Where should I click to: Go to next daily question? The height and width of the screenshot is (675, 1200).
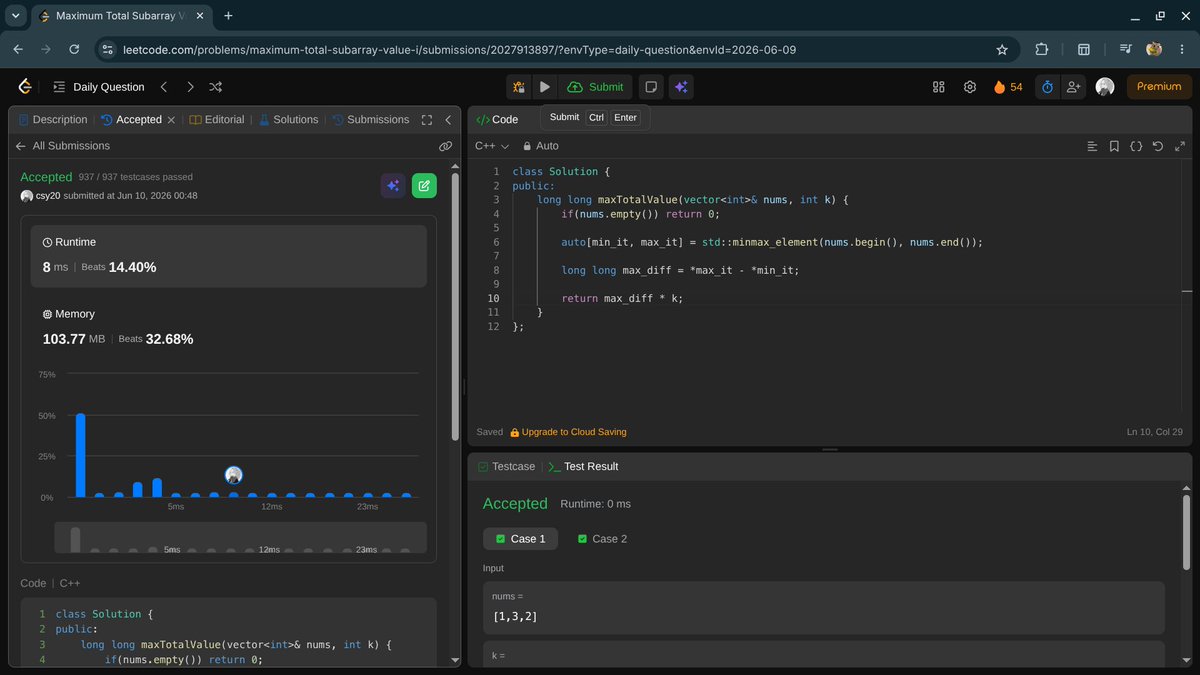point(190,87)
